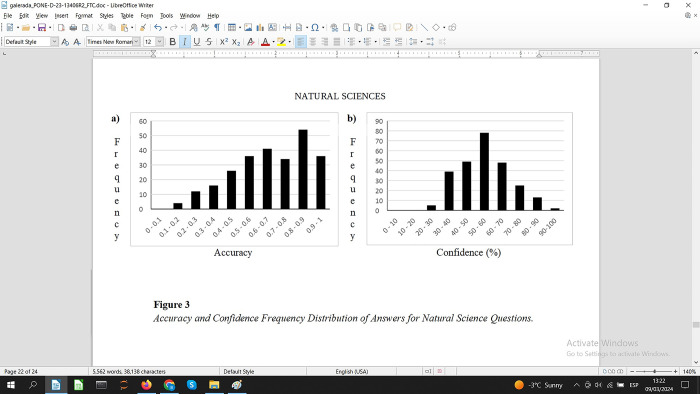Click the Confidence histogram chart

pos(469,178)
